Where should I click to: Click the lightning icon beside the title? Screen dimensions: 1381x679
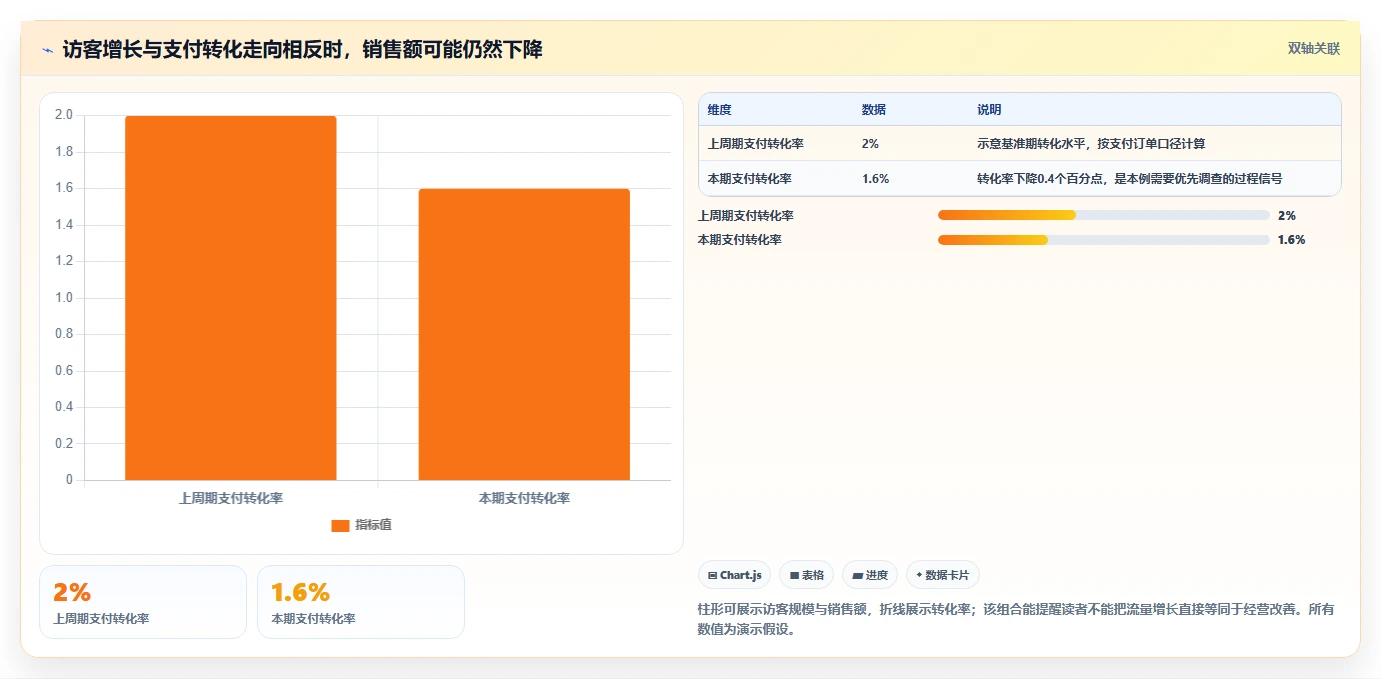tap(48, 50)
